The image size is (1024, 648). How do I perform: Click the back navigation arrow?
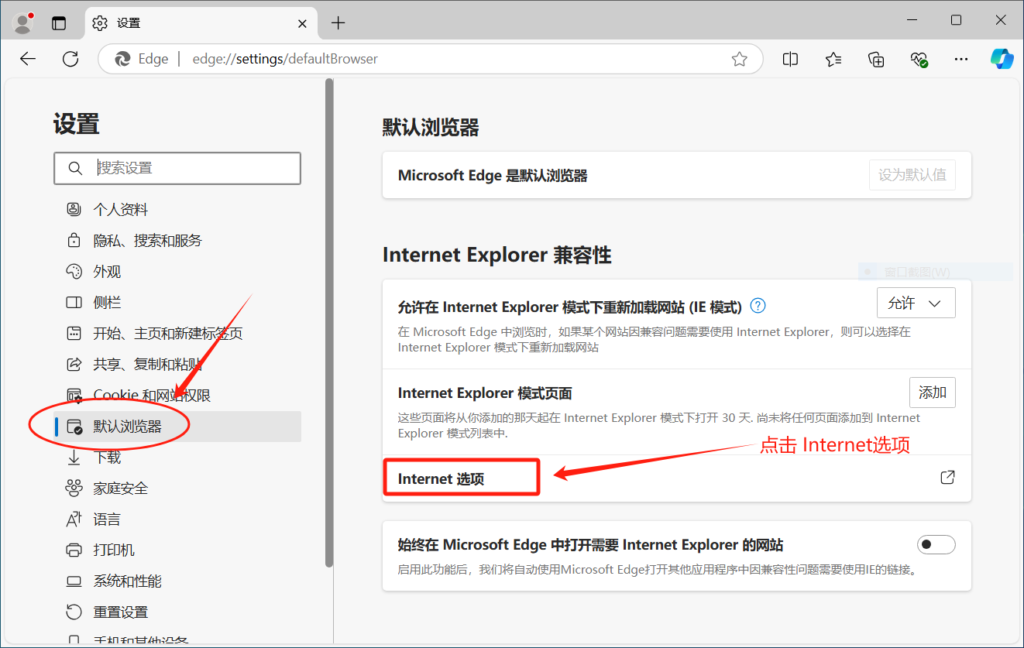[x=27, y=59]
